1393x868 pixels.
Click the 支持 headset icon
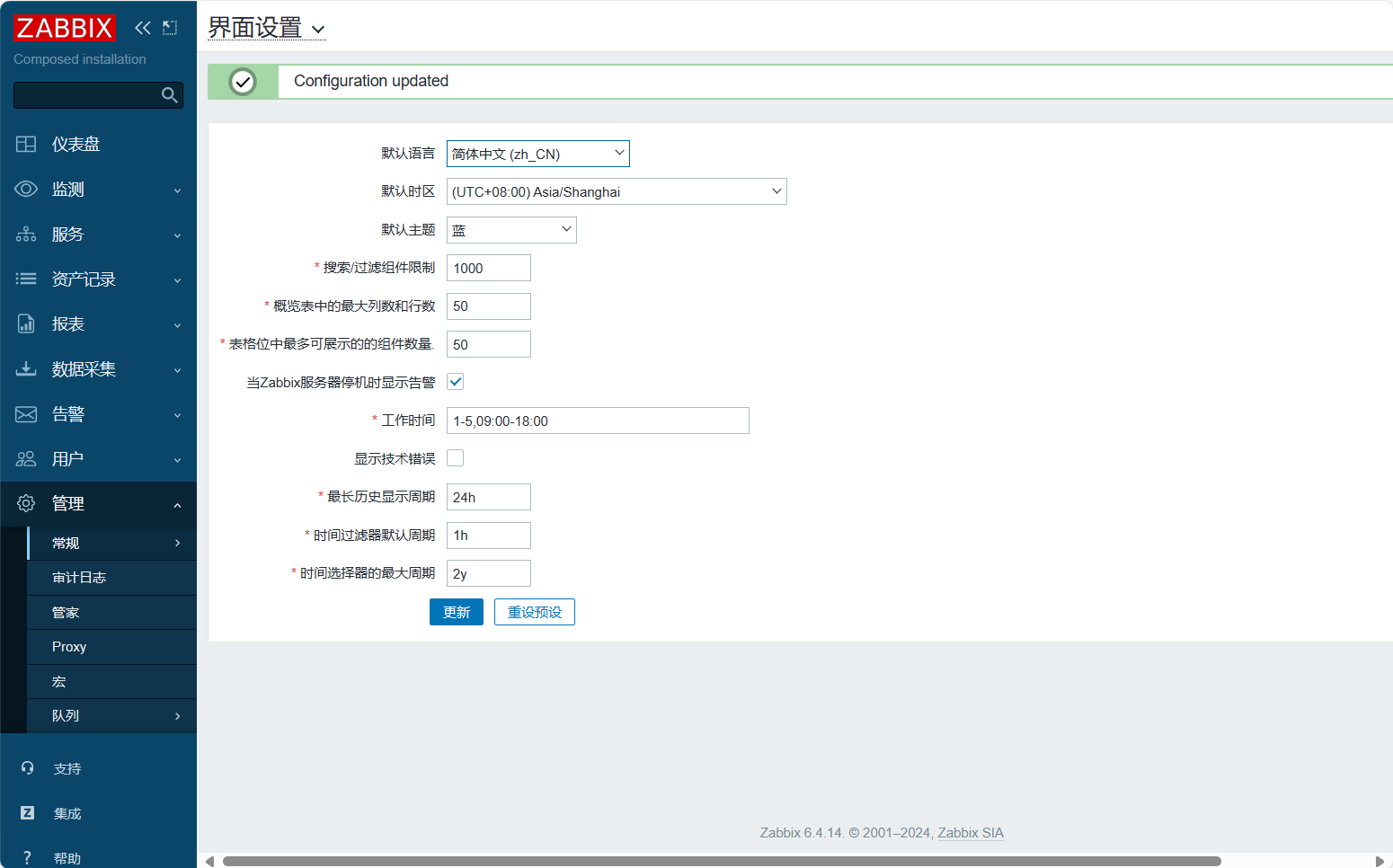(27, 768)
